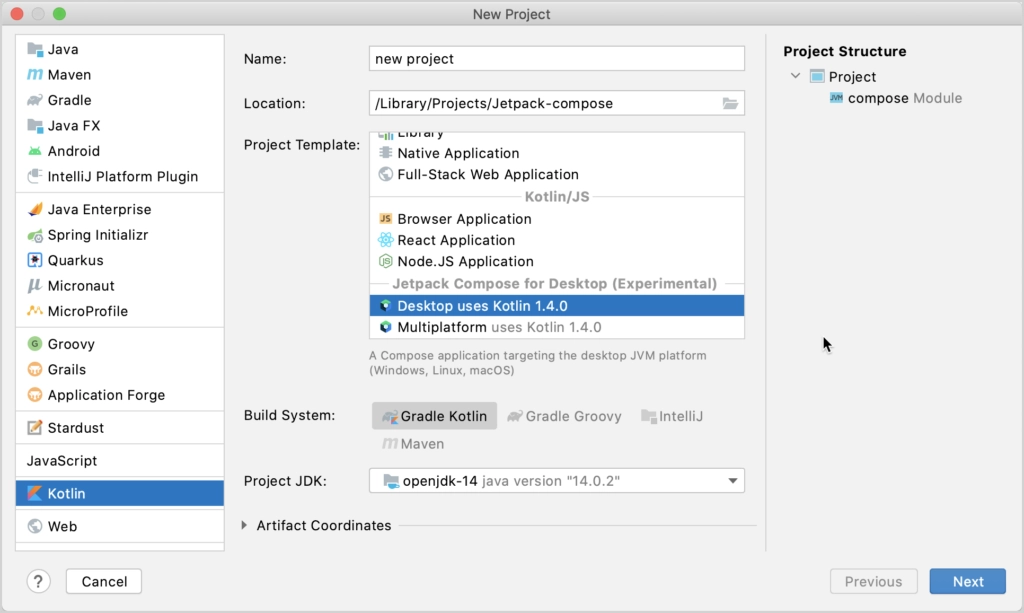Click the "Groovy" sidebar text
The height and width of the screenshot is (613, 1024).
click(x=71, y=344)
